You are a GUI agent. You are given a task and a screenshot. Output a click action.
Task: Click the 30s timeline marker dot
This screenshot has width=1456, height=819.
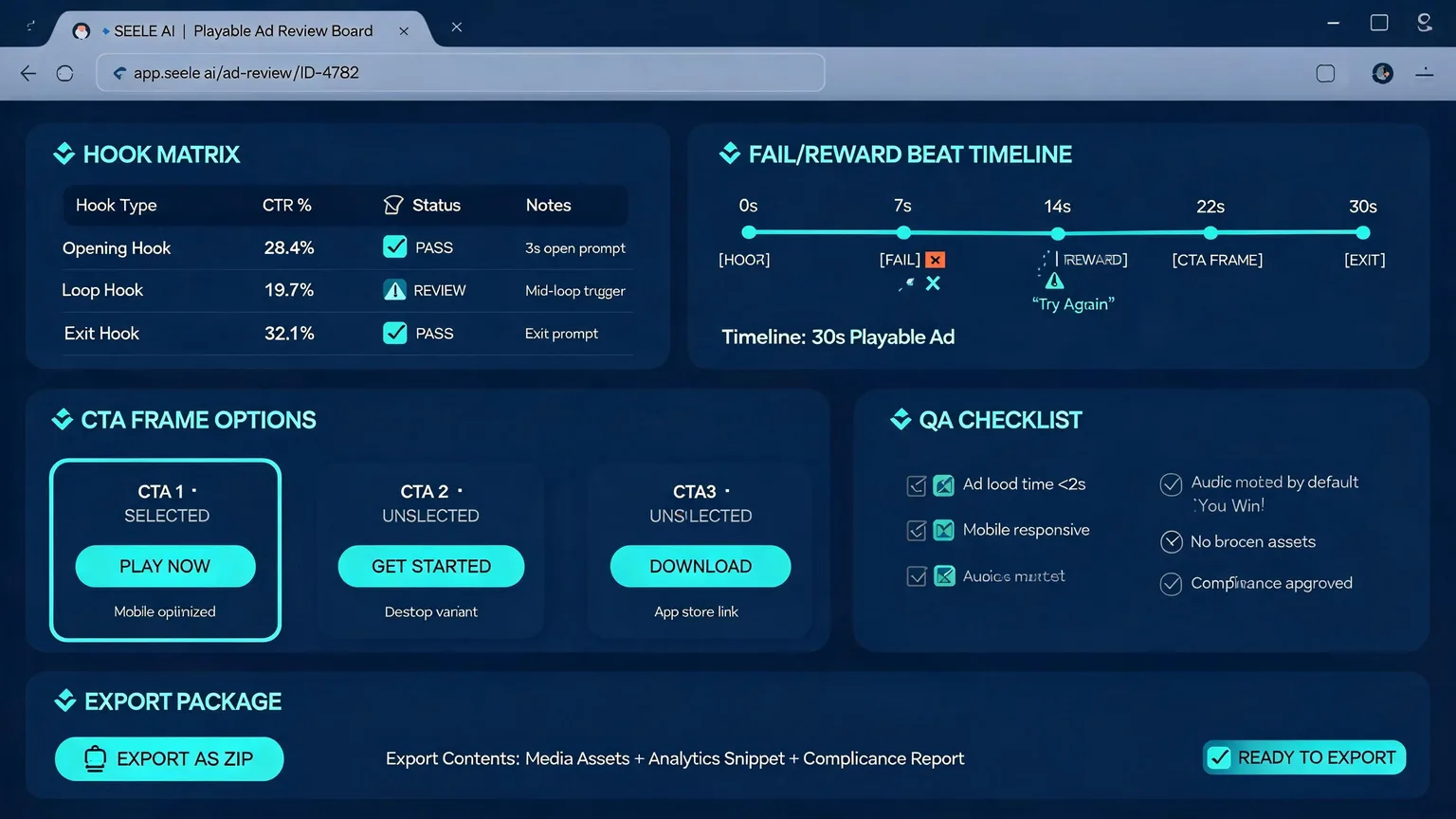[x=1363, y=232]
